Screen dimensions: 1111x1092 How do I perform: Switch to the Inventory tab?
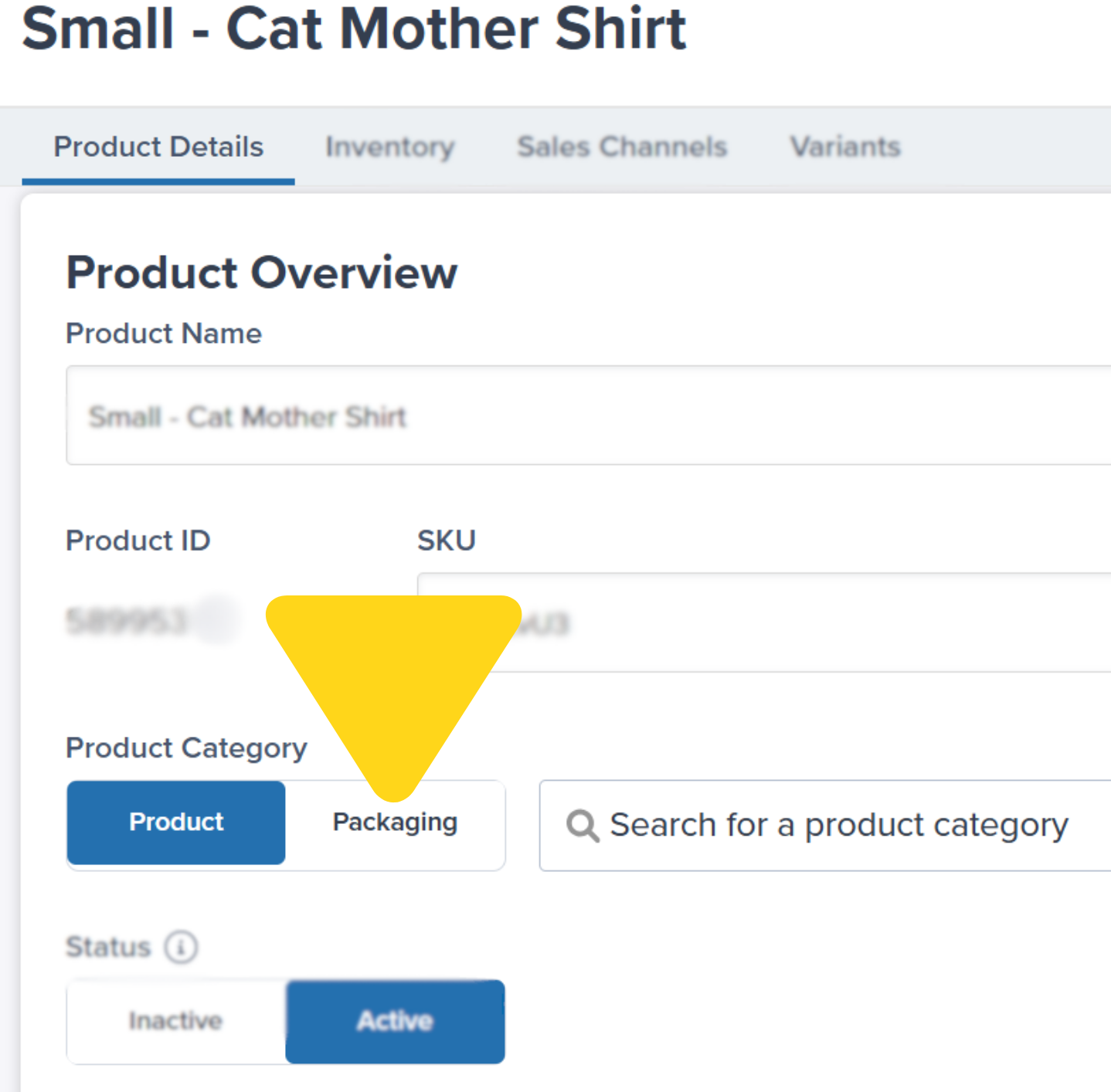coord(389,147)
